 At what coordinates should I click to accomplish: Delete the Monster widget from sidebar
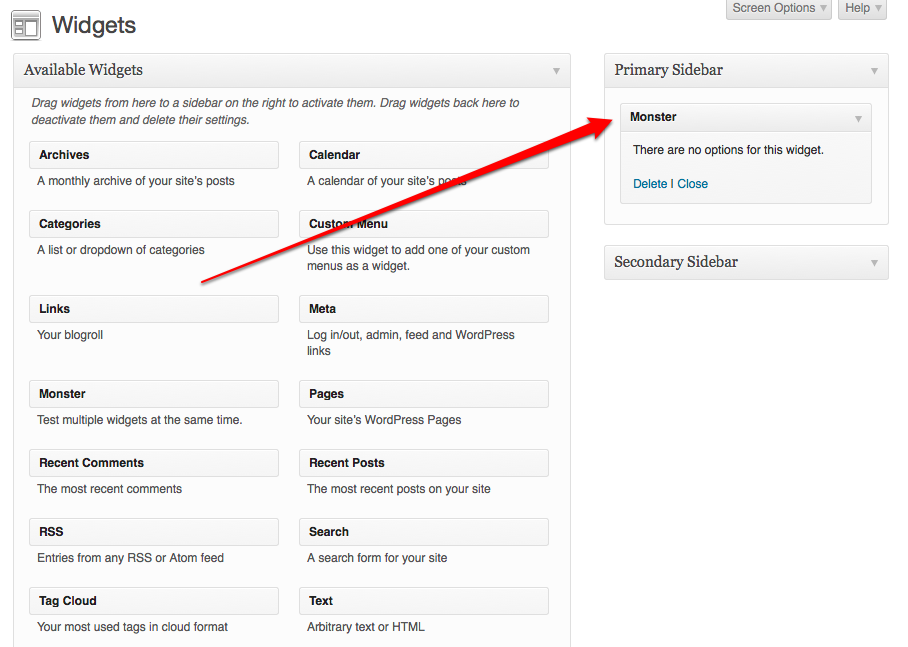pos(650,184)
